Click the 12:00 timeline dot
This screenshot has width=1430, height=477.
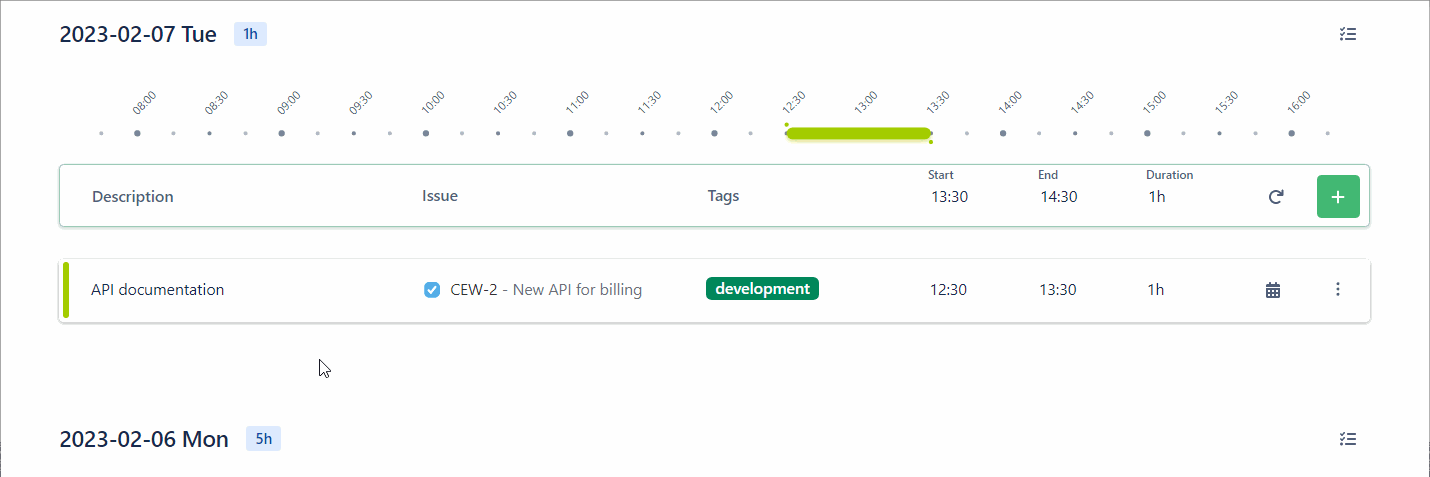pos(714,133)
